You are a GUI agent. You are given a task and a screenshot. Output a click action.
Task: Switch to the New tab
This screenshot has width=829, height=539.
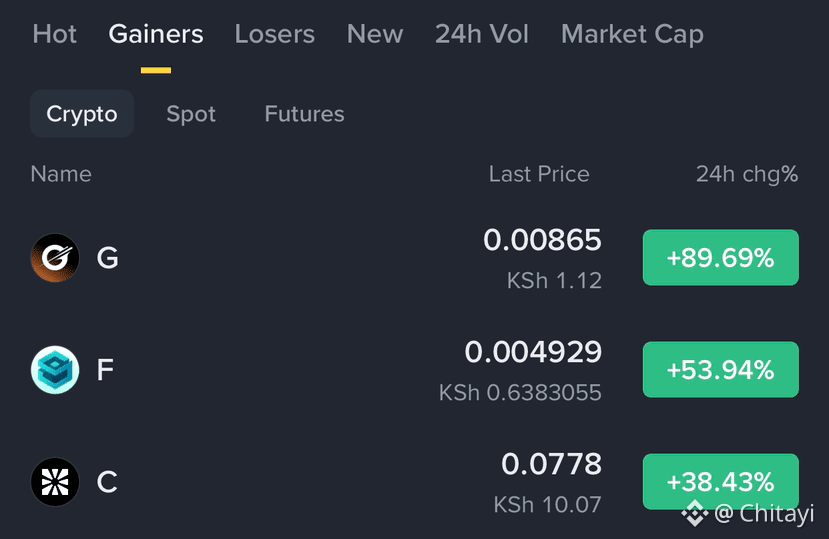click(x=375, y=34)
